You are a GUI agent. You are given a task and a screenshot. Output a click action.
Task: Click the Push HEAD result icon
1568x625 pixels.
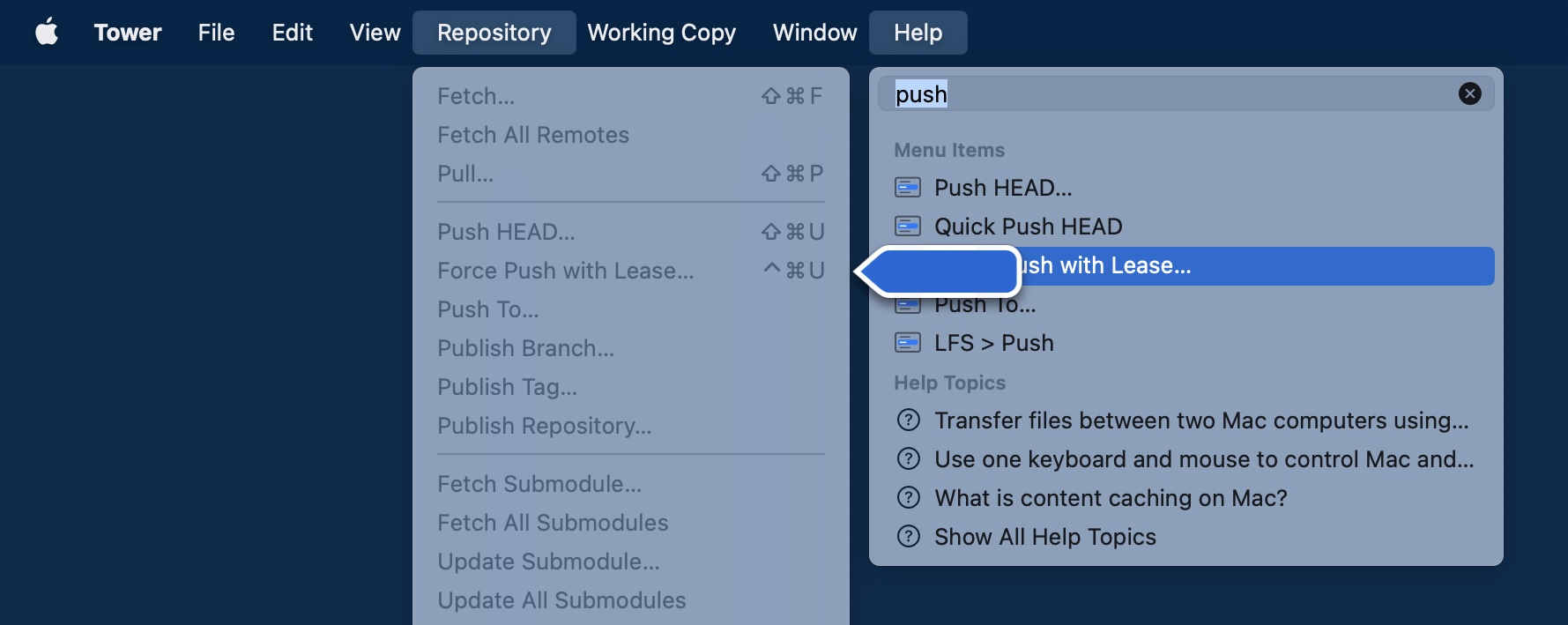908,188
